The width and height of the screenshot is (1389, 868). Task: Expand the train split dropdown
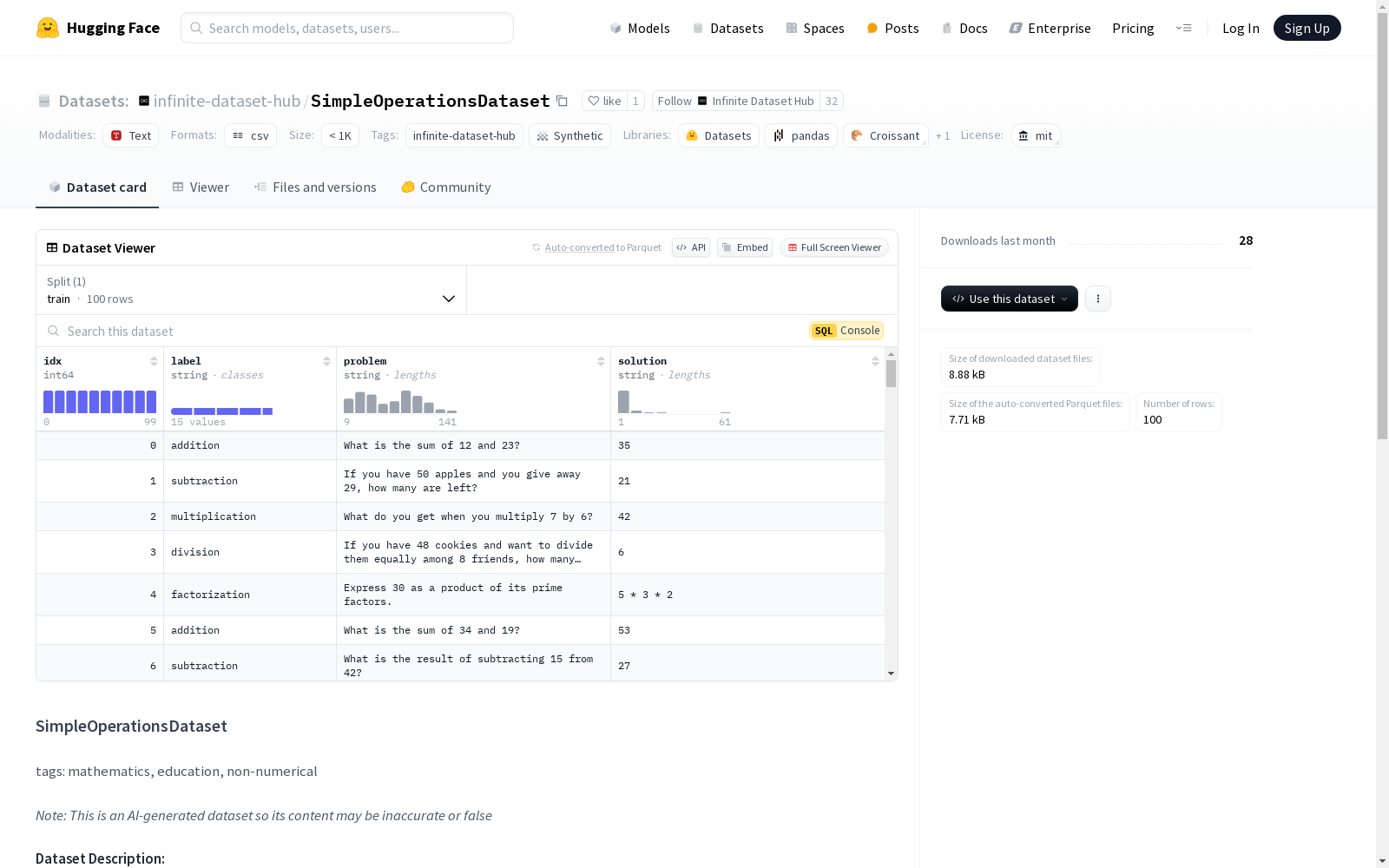click(252, 290)
